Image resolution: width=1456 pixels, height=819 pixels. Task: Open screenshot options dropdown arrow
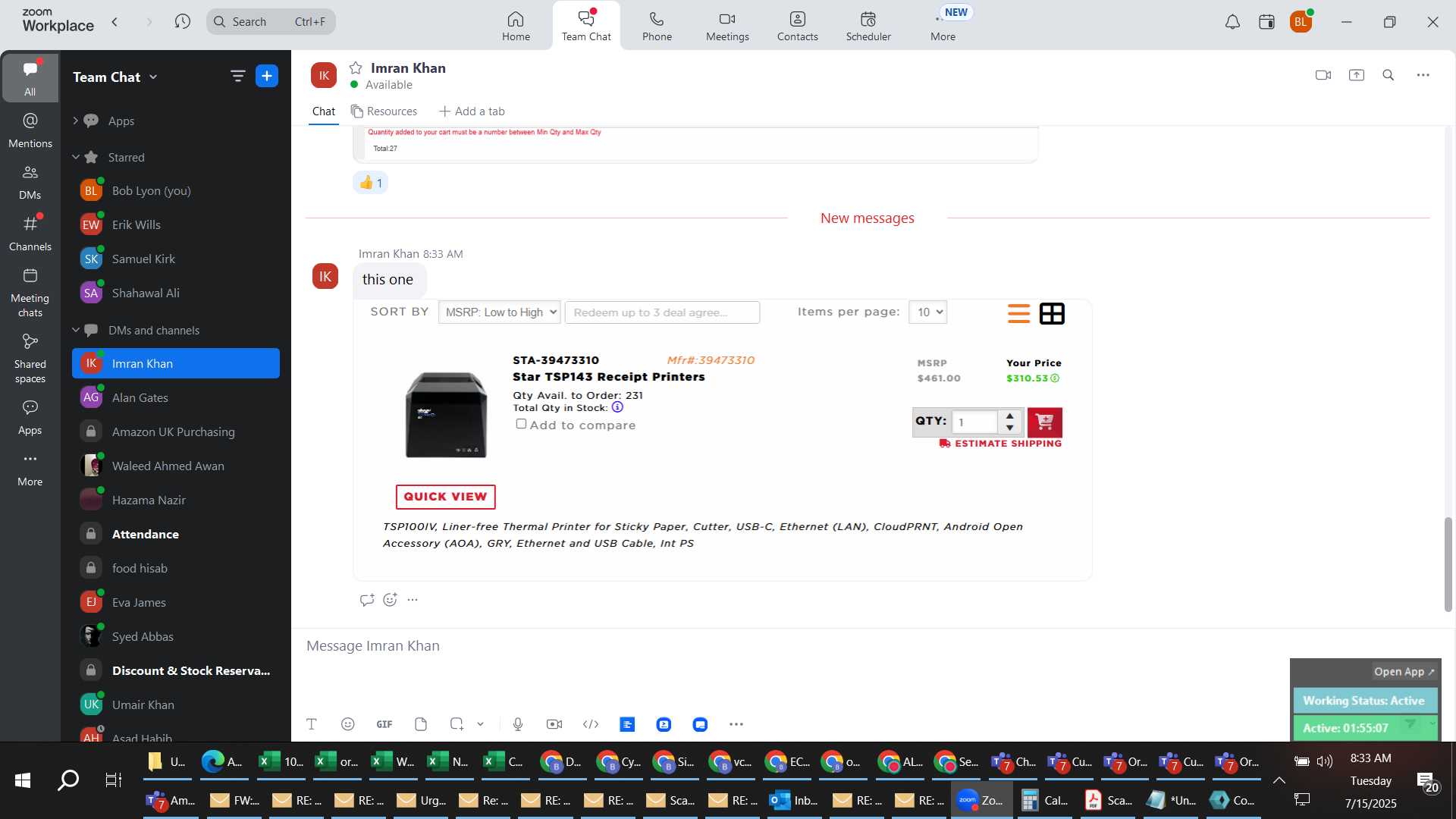(480, 724)
